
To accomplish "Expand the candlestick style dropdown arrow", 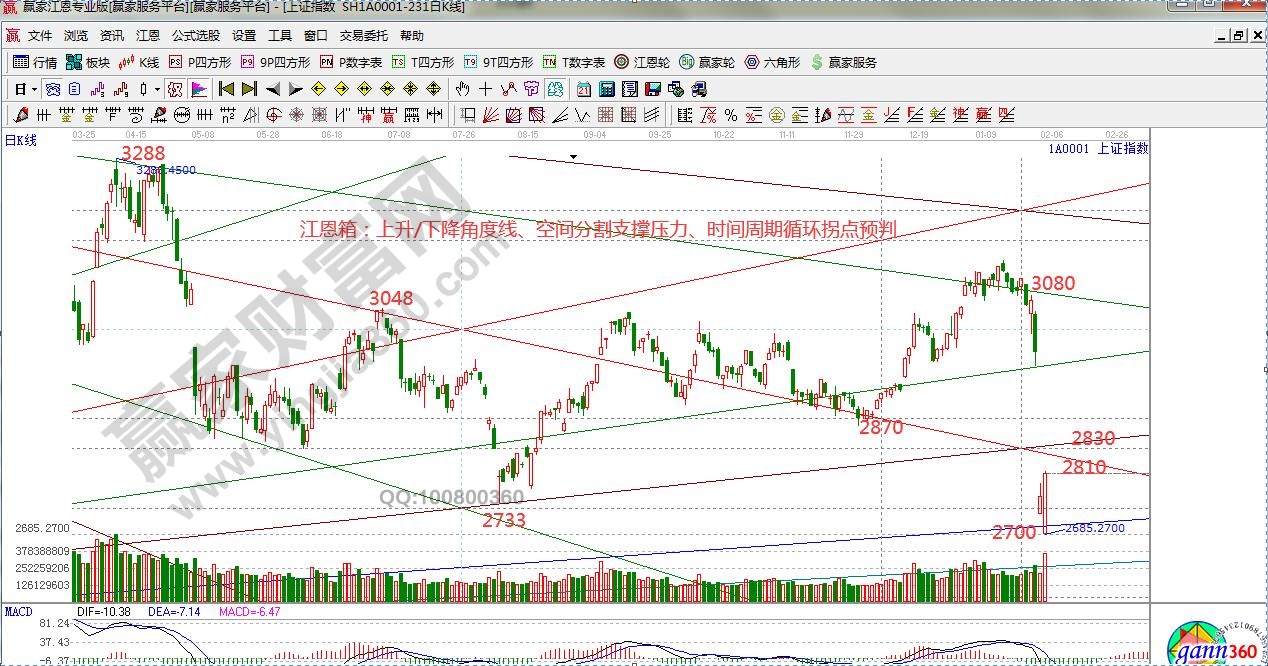I will pyautogui.click(x=157, y=89).
